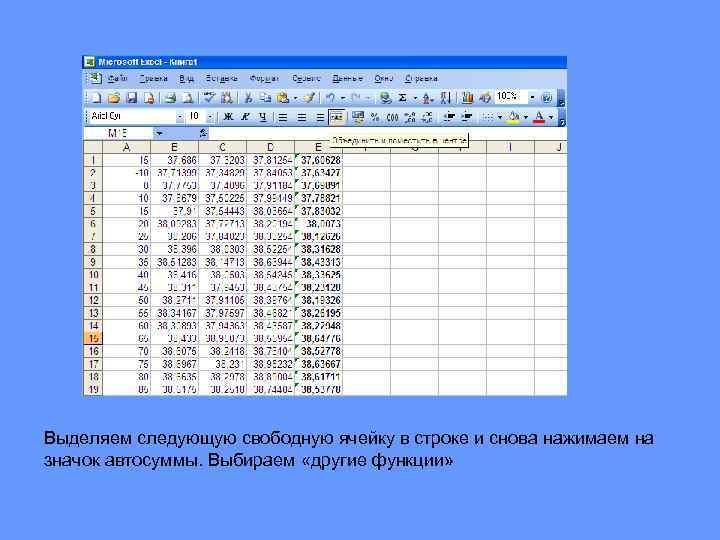This screenshot has height=540, width=720.
Task: Click the AutoSum sigma icon
Action: coord(402,97)
